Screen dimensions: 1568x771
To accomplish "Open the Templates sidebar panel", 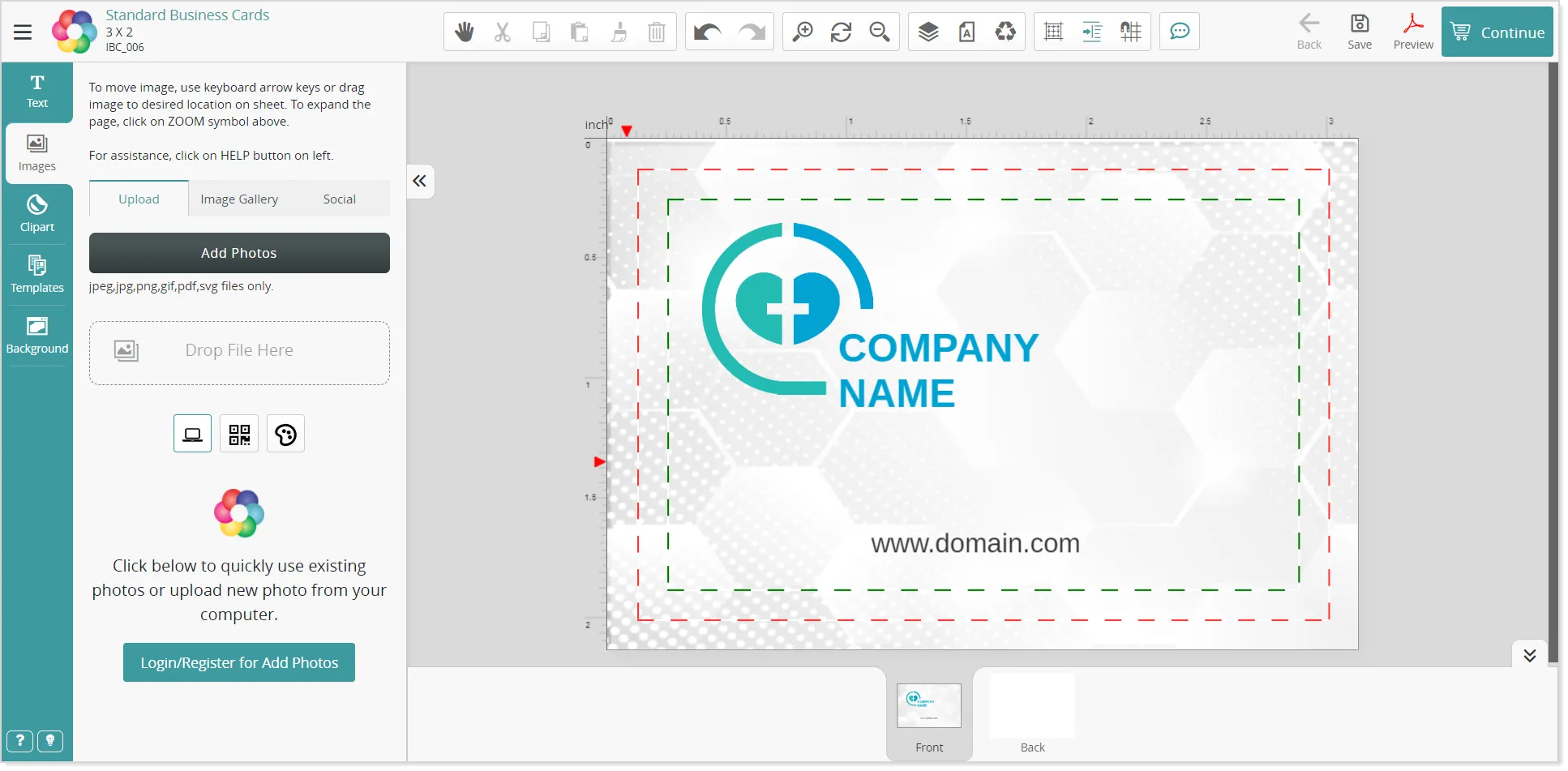I will pos(37,275).
